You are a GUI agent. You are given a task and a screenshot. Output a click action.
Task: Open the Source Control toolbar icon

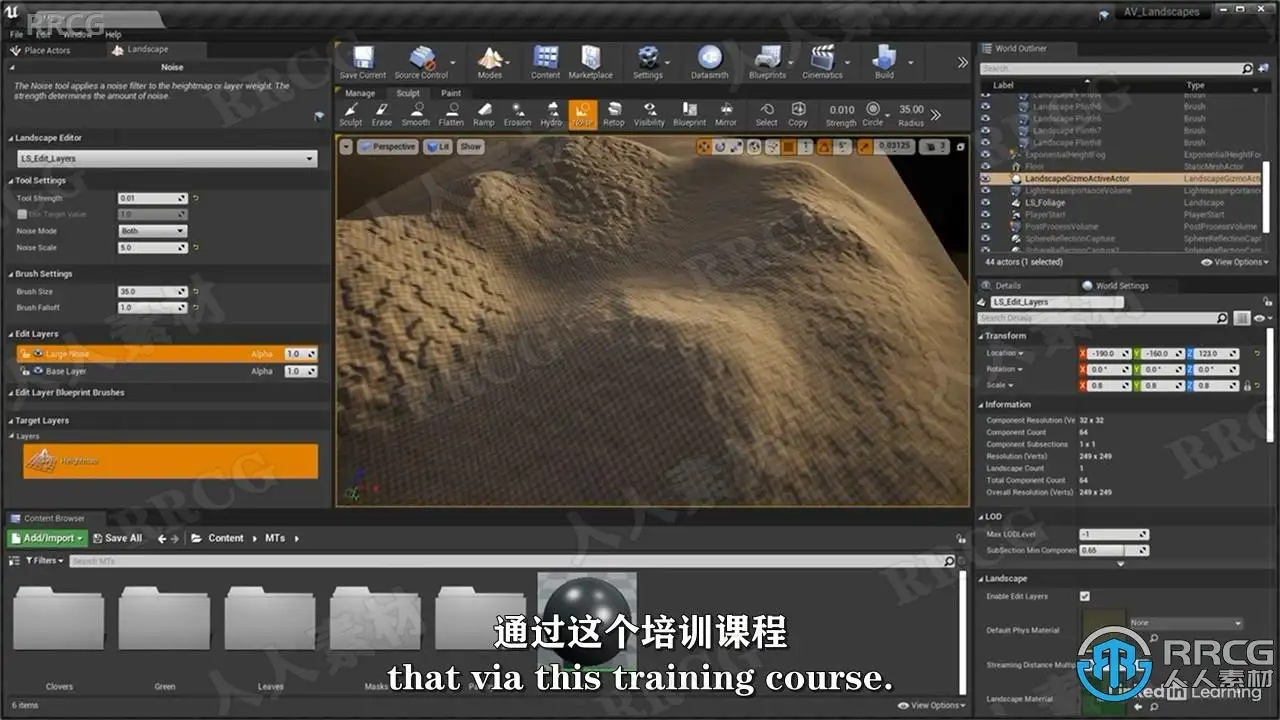(x=421, y=61)
